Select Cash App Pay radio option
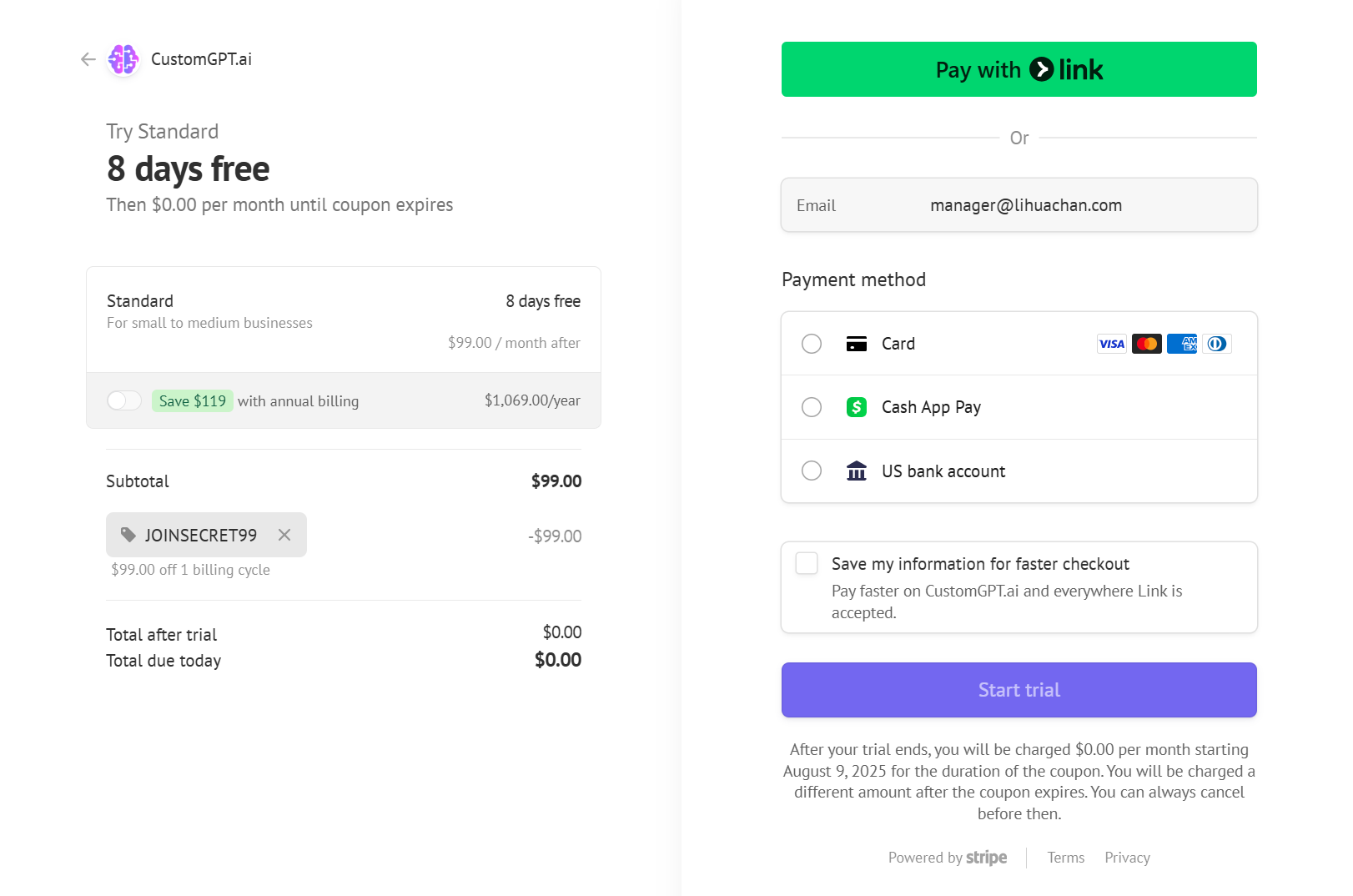 (x=812, y=407)
